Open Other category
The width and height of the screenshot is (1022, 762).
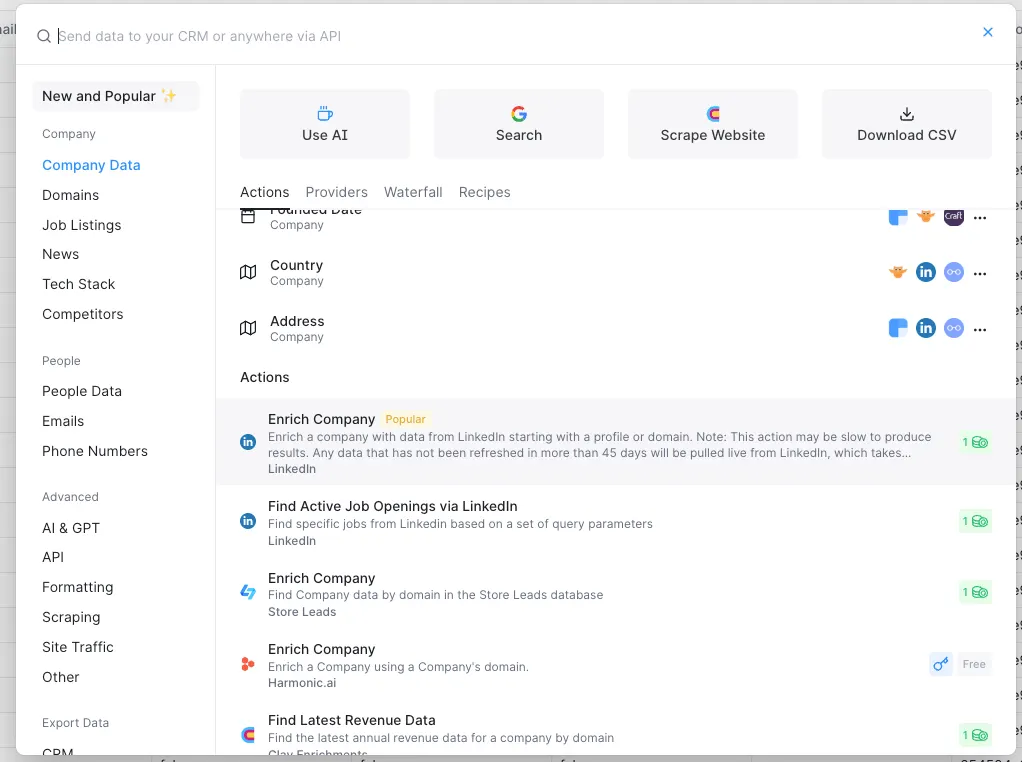61,677
